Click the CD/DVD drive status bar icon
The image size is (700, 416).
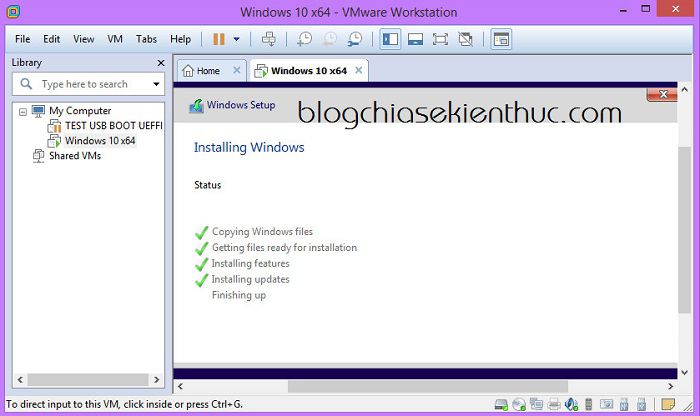click(x=519, y=404)
